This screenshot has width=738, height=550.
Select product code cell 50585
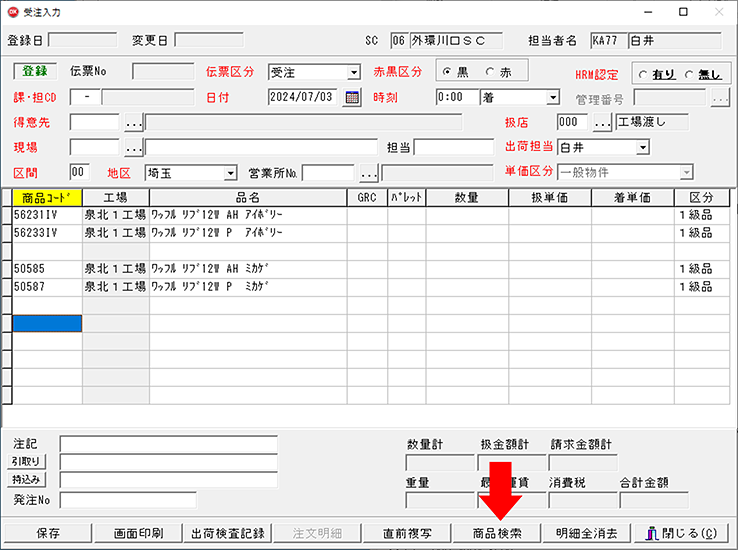tap(47, 269)
